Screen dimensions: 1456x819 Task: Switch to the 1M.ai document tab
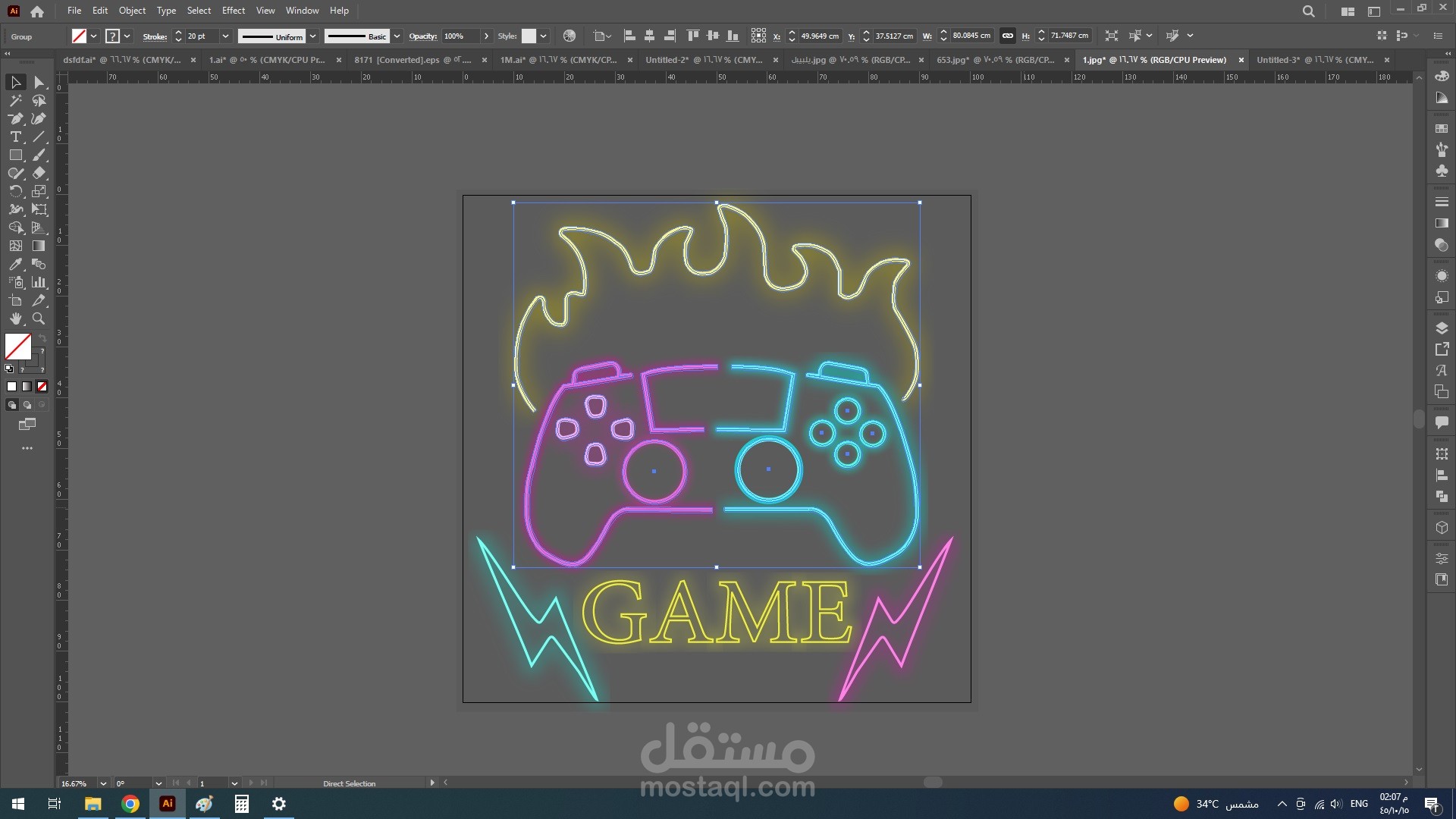558,60
